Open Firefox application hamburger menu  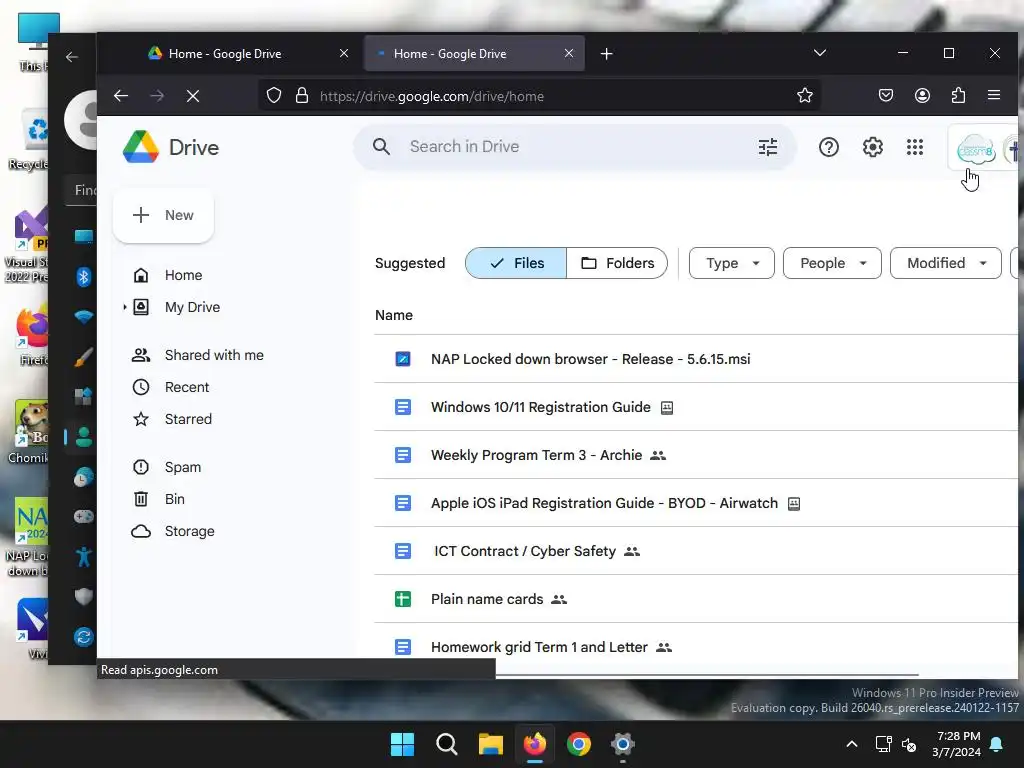click(994, 95)
